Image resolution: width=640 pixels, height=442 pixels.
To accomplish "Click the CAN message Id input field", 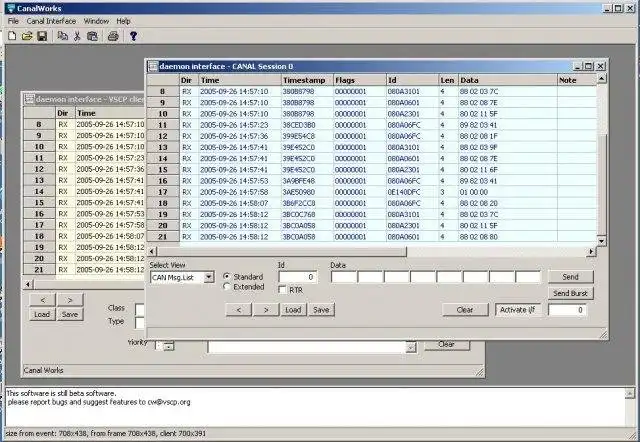I will click(298, 277).
